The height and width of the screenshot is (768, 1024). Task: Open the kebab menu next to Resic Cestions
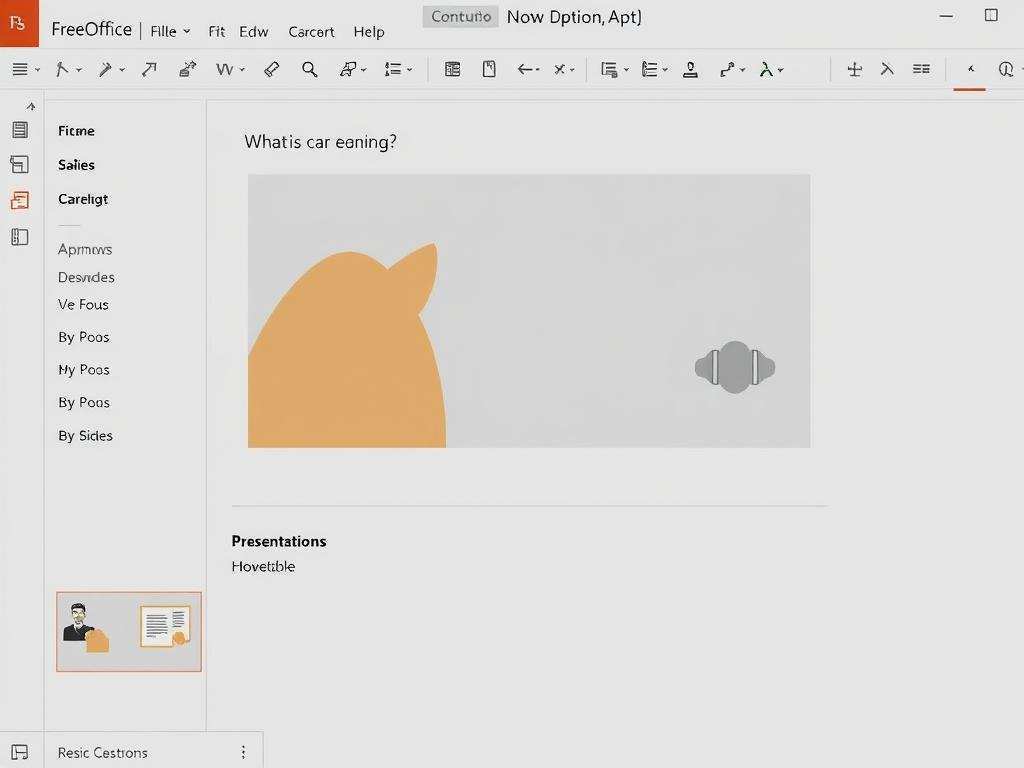click(x=243, y=751)
